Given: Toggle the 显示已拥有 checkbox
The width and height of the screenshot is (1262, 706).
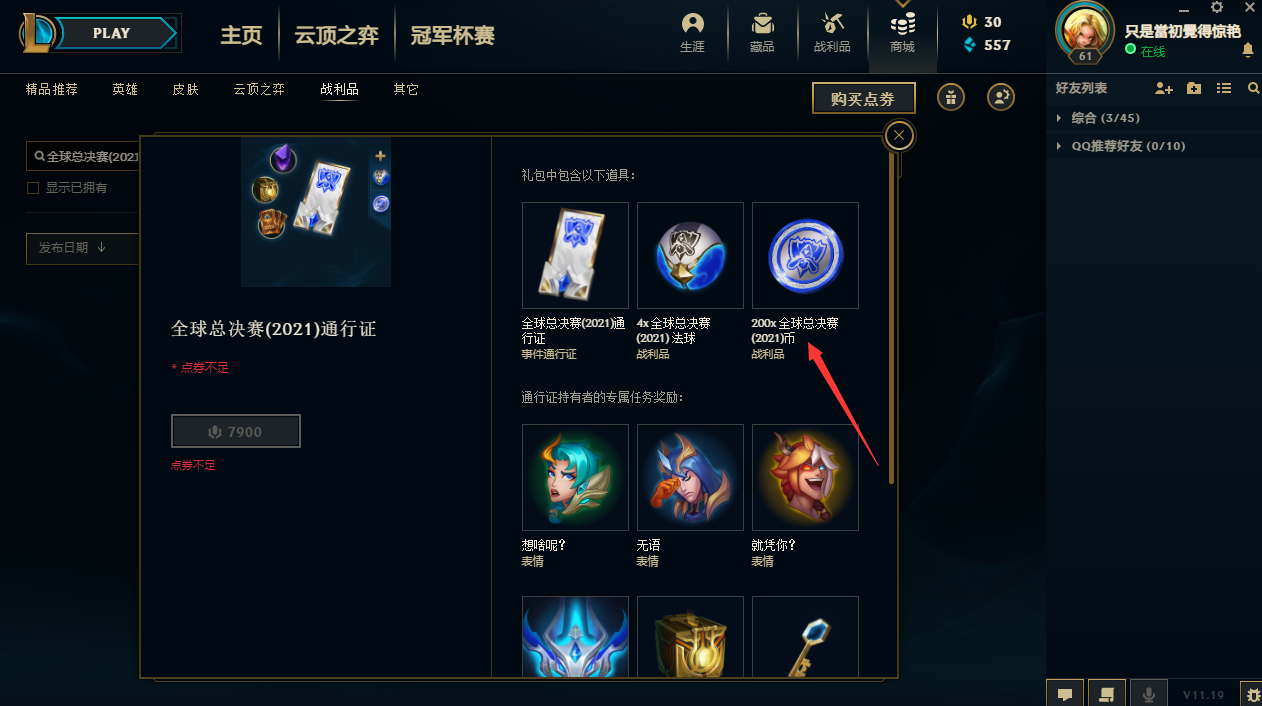Looking at the screenshot, I should click(x=33, y=188).
